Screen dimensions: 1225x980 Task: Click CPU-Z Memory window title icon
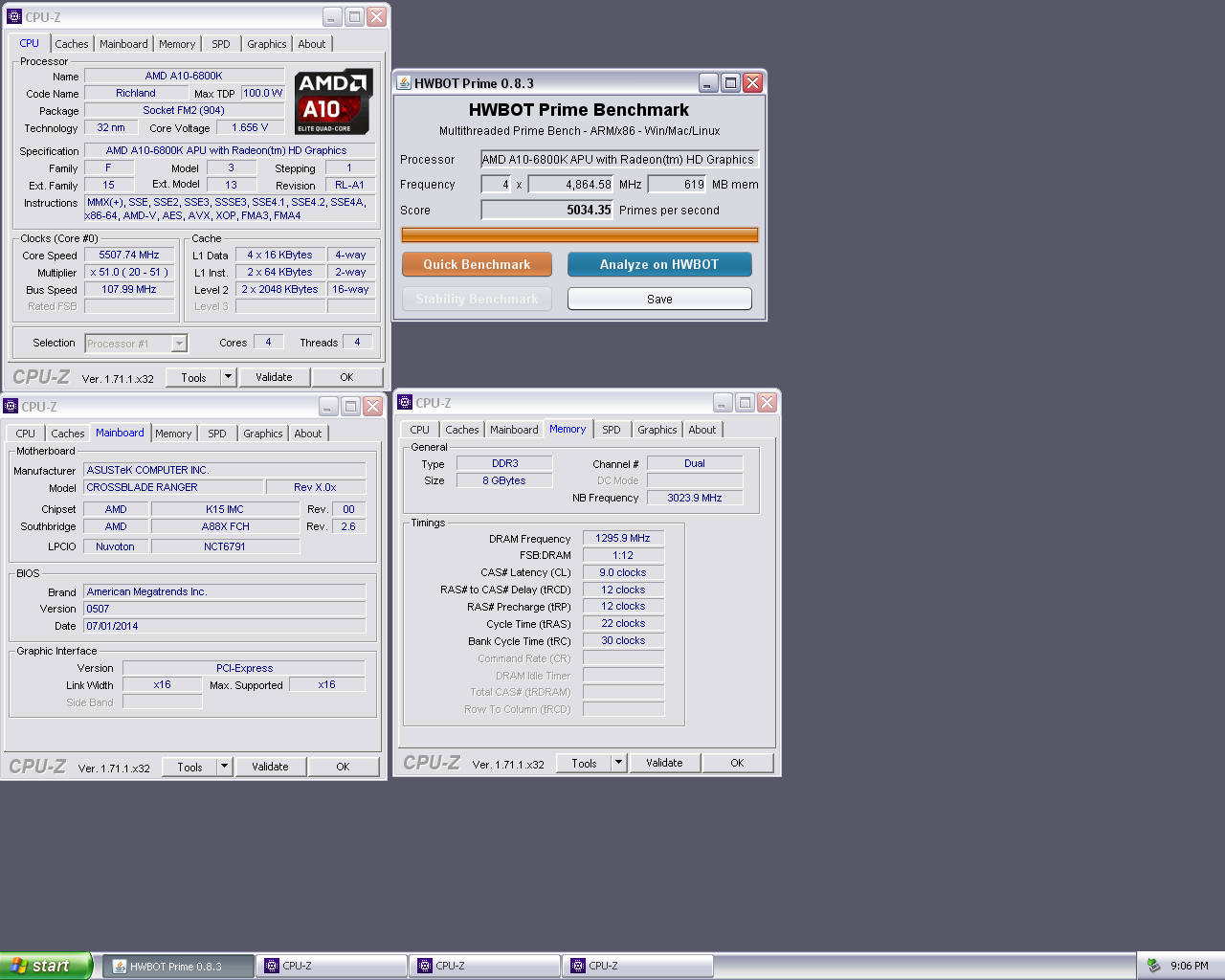pyautogui.click(x=405, y=402)
